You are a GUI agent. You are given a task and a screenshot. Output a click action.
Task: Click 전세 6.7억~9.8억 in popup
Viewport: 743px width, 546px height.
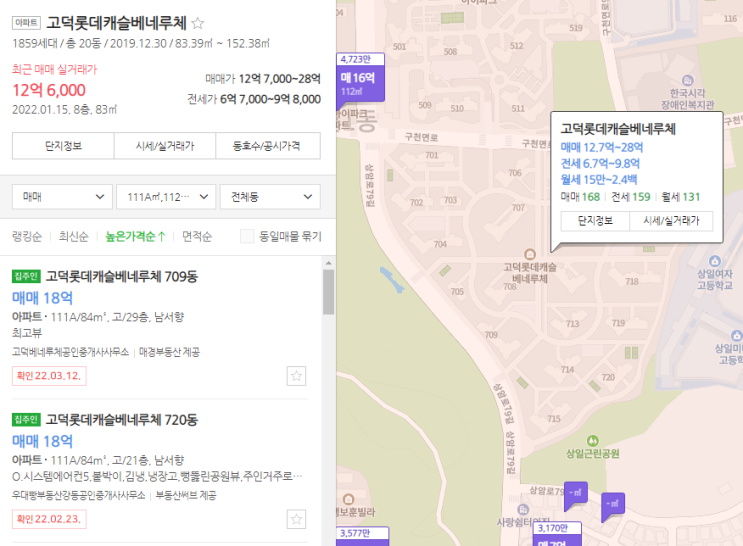600,164
